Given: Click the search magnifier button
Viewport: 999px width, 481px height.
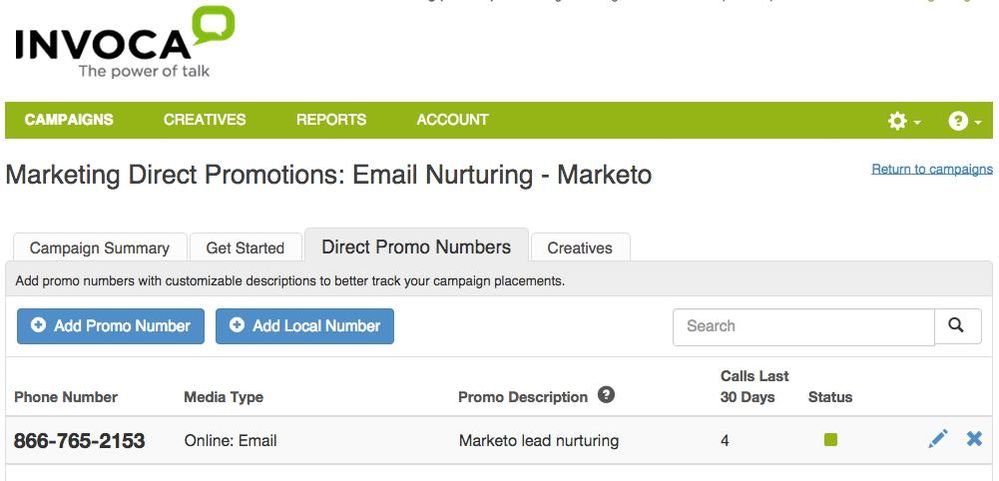Looking at the screenshot, I should 957,326.
